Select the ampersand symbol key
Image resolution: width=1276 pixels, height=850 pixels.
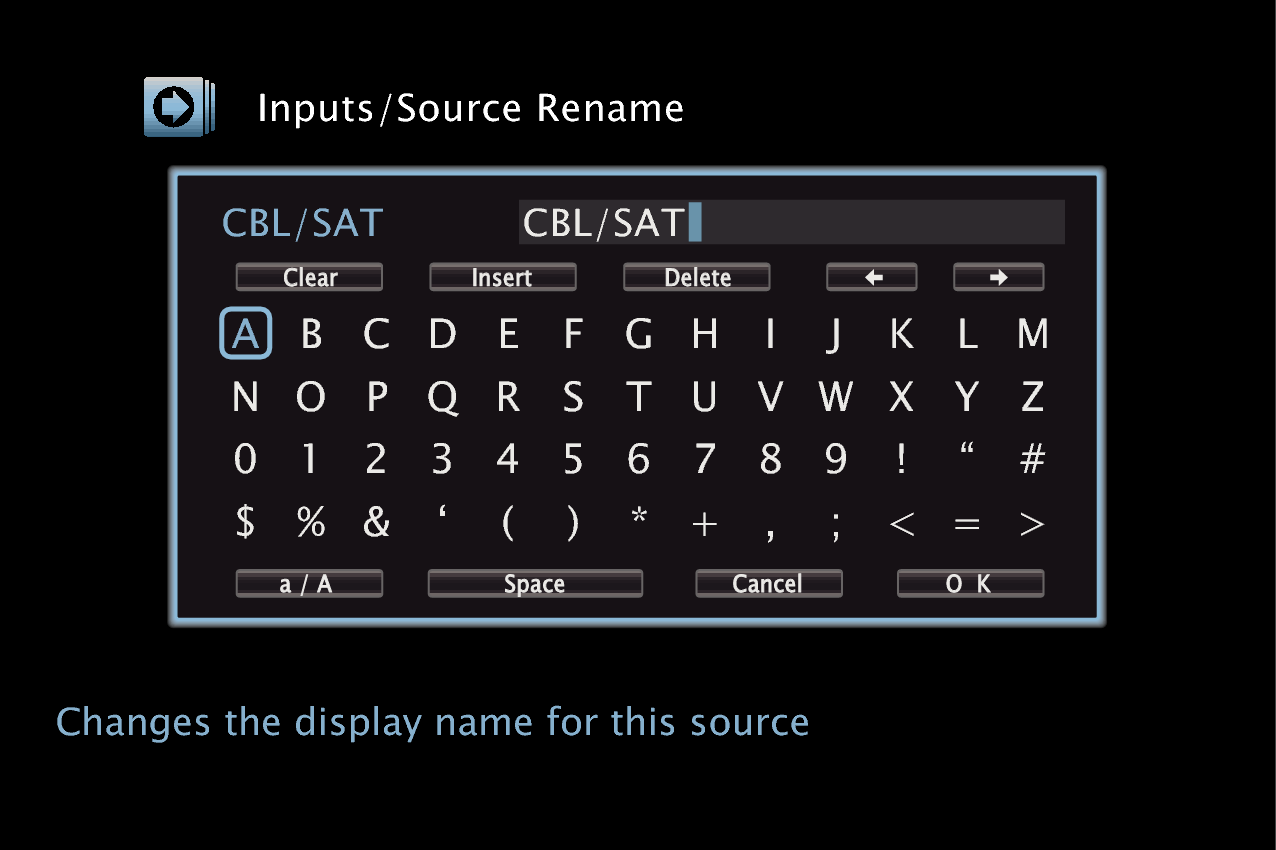coord(376,523)
